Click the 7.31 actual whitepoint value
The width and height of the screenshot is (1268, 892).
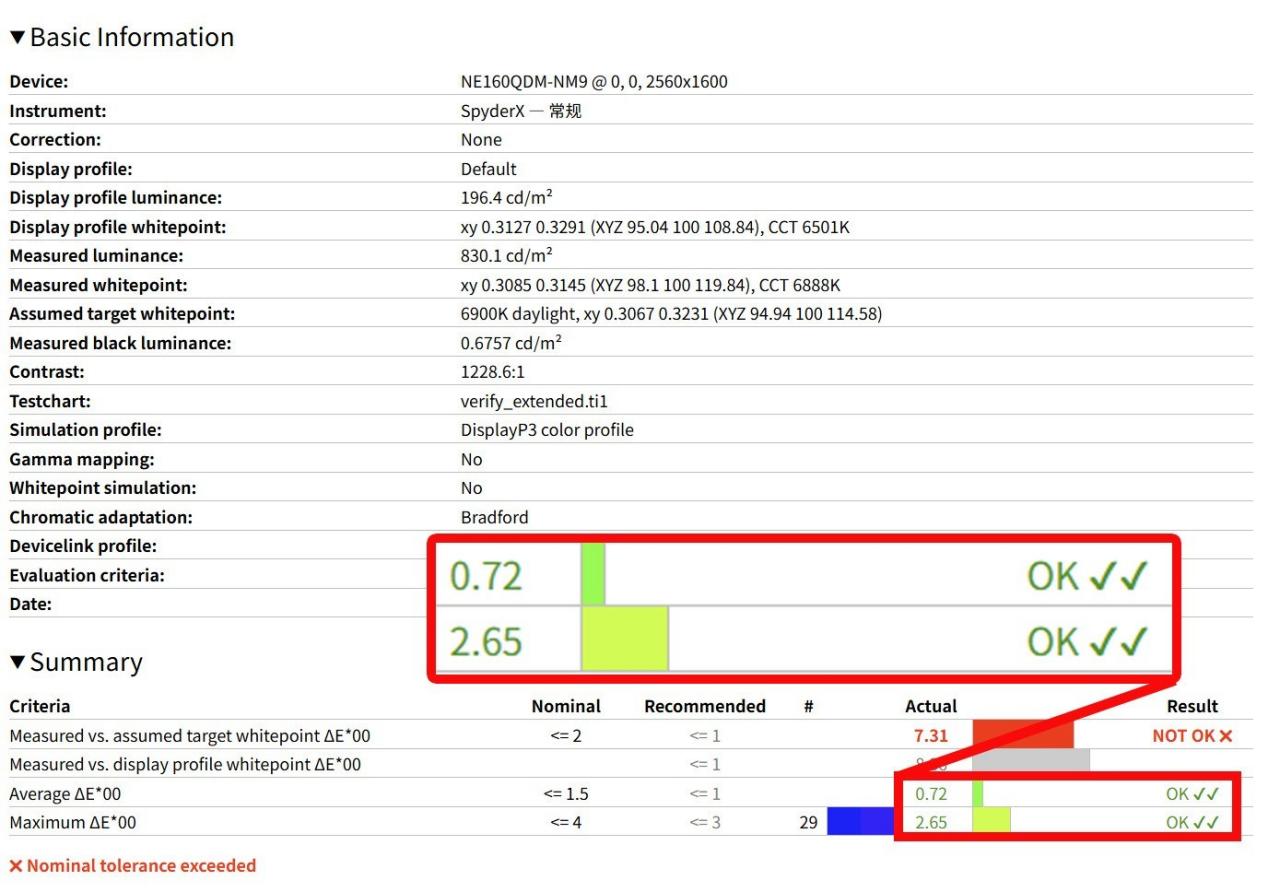(930, 735)
